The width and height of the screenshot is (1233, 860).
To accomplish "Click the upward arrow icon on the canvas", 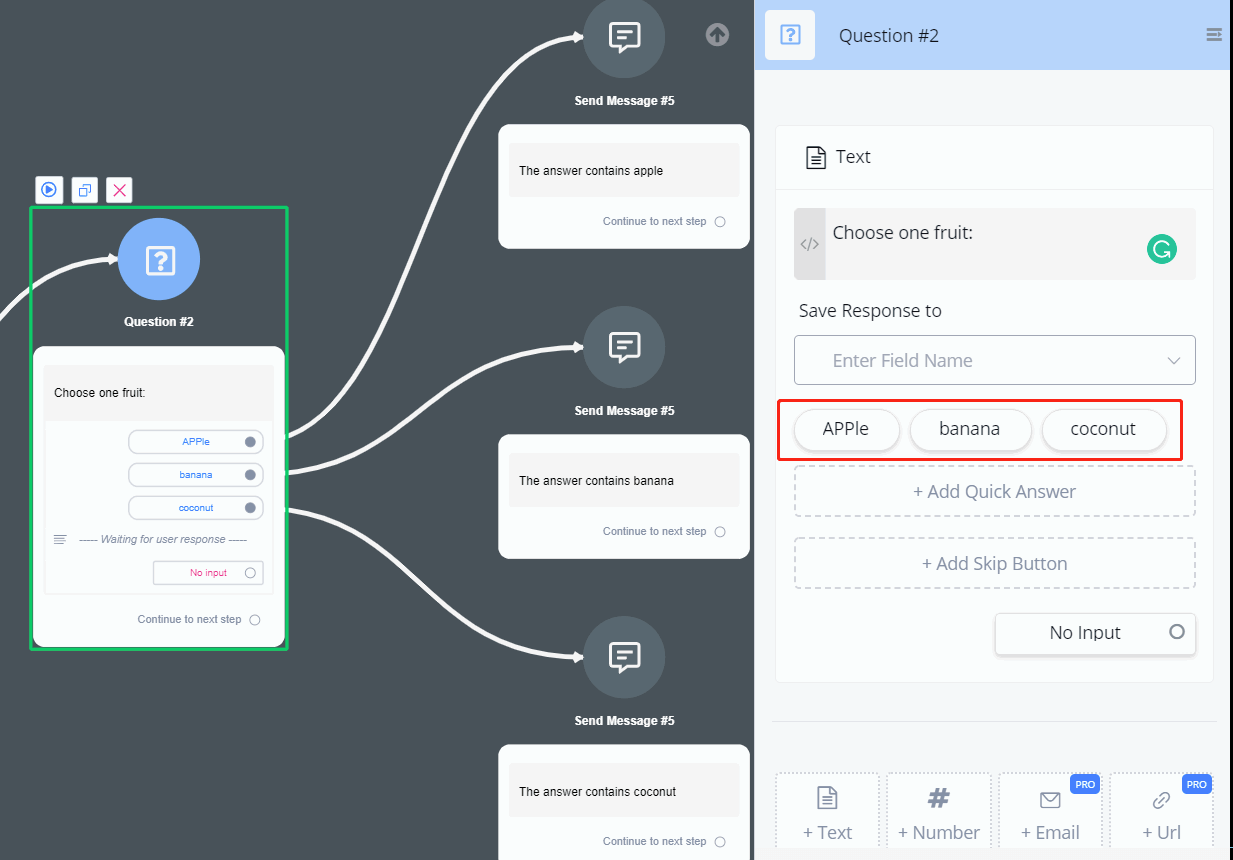I will tap(717, 35).
